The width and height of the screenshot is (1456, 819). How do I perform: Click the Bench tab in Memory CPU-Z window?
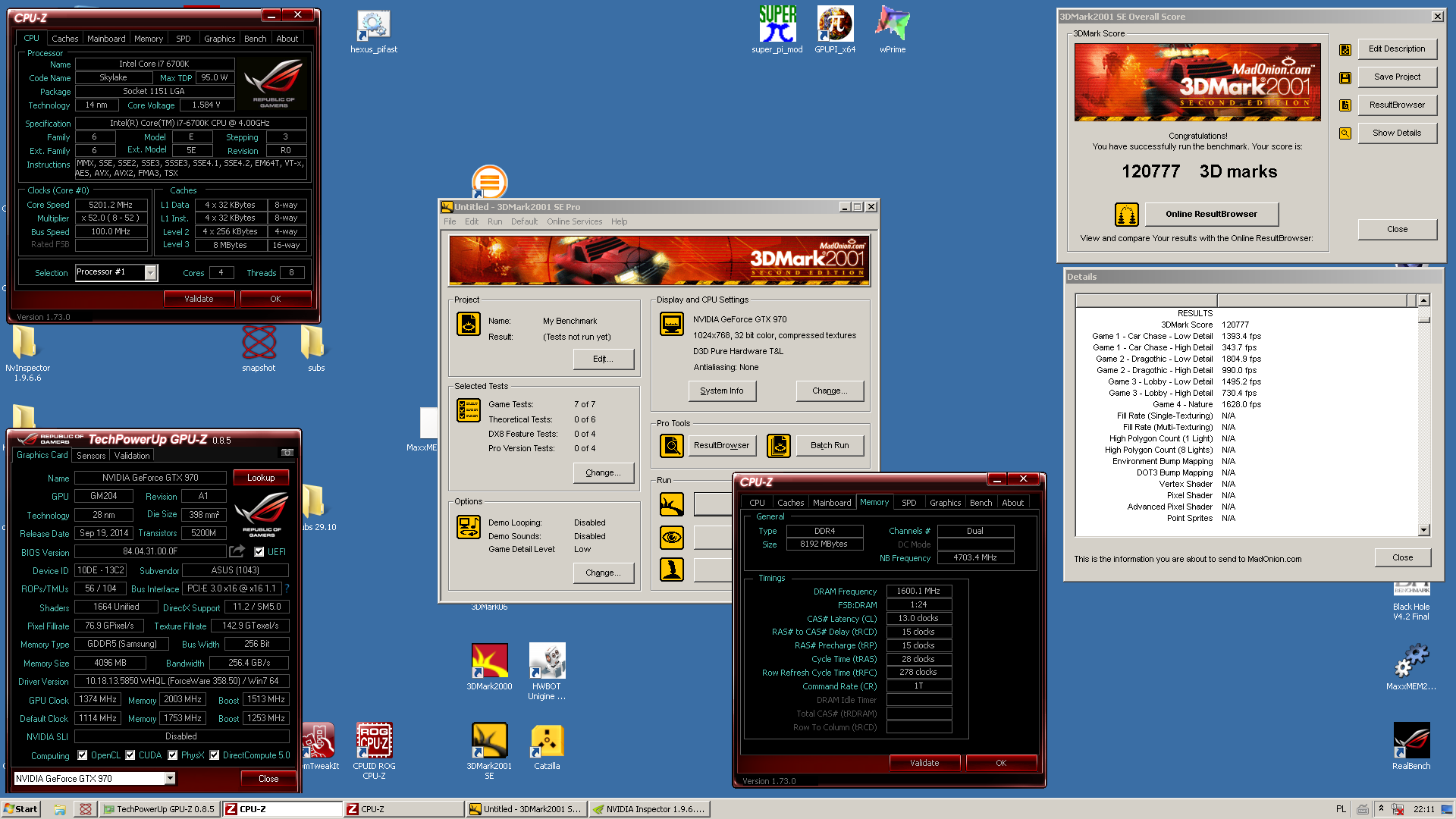(981, 503)
